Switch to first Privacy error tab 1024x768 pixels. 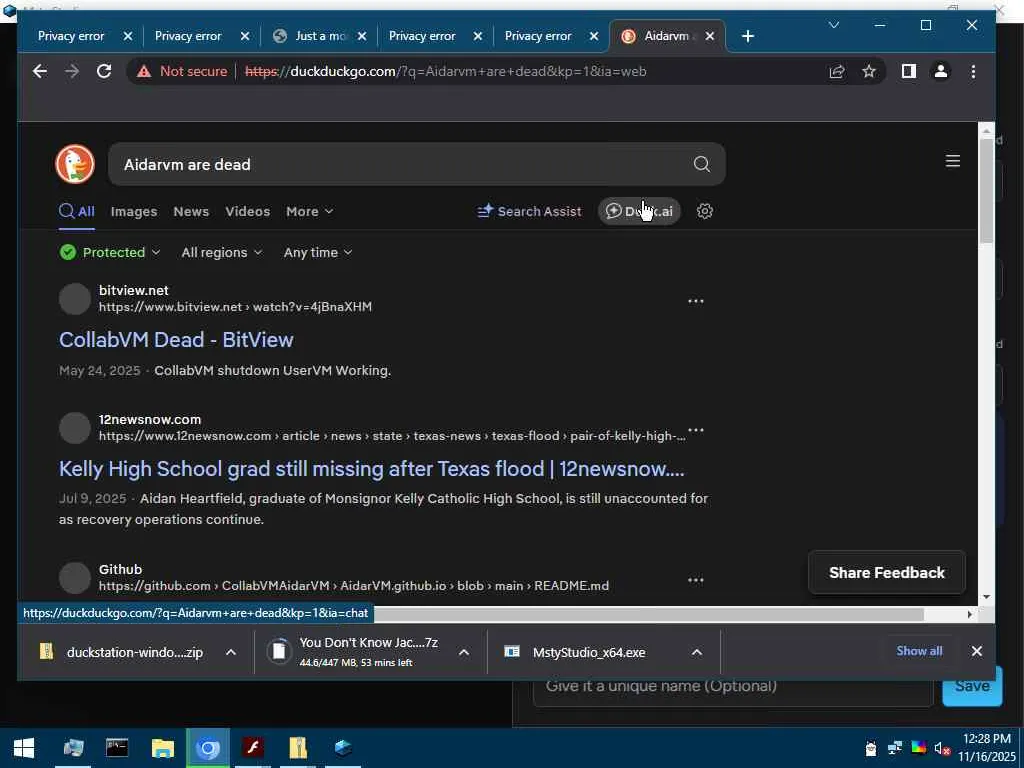[x=71, y=36]
